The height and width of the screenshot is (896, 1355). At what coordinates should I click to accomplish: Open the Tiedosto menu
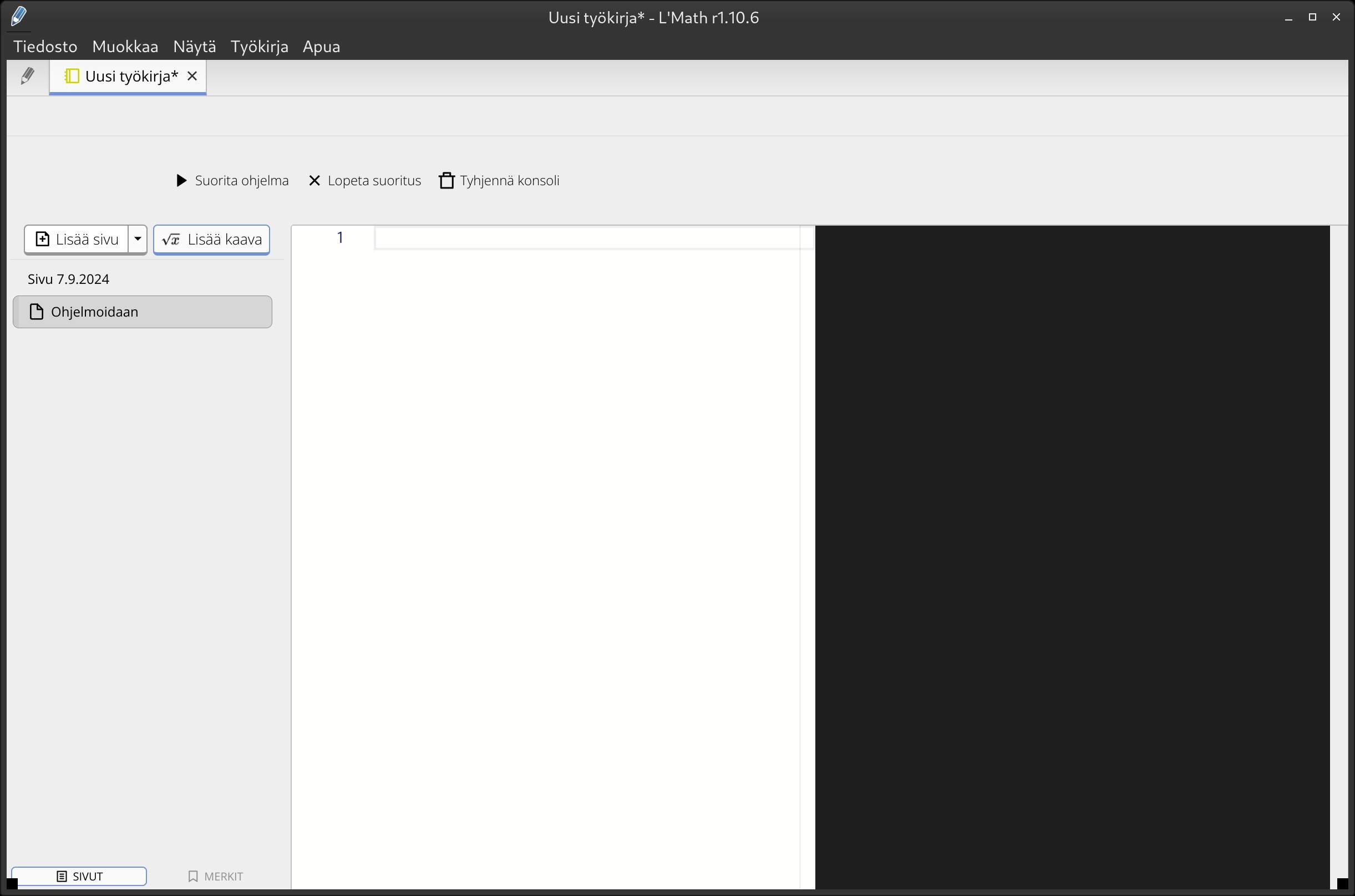point(45,46)
